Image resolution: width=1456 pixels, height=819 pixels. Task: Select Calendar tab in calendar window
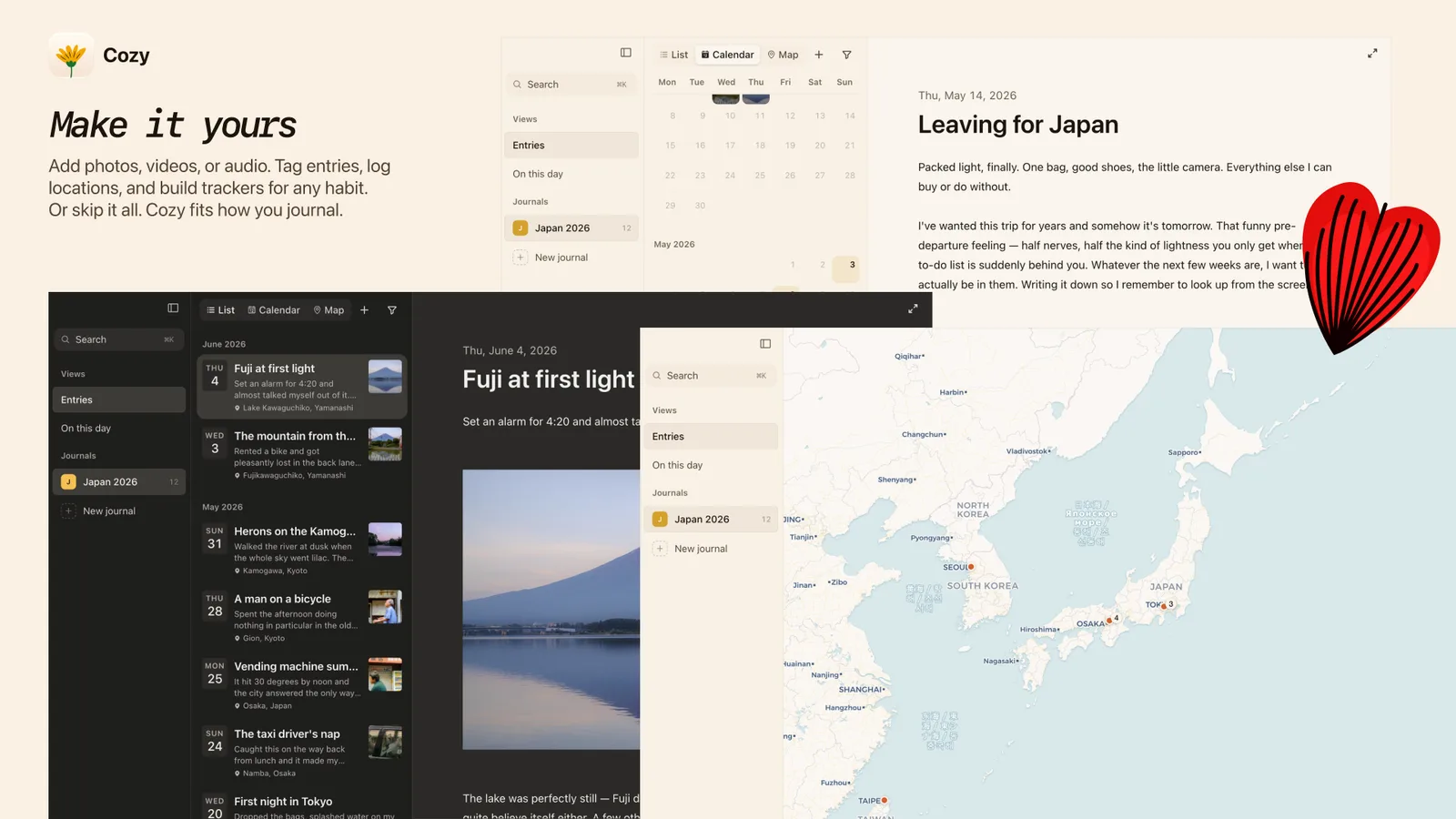728,55
